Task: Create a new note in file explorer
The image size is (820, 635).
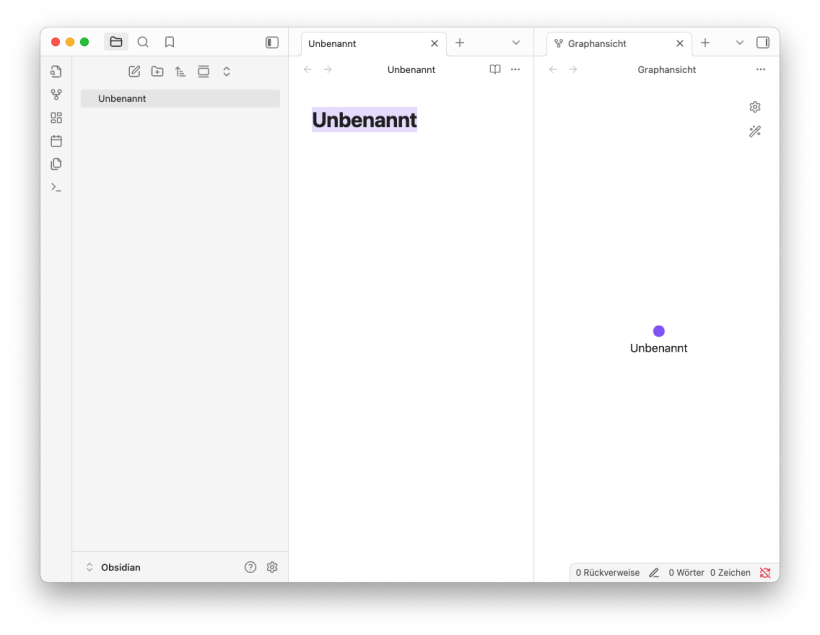Action: pos(135,71)
